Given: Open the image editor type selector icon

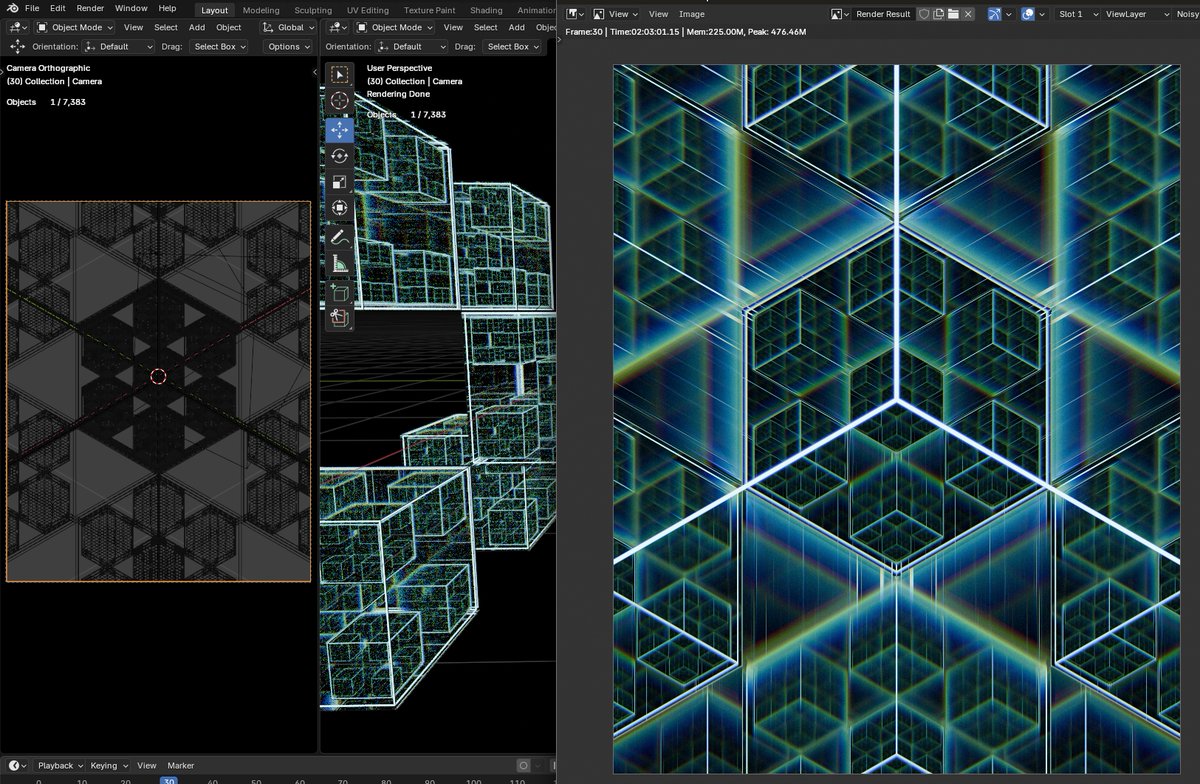Looking at the screenshot, I should (x=575, y=14).
